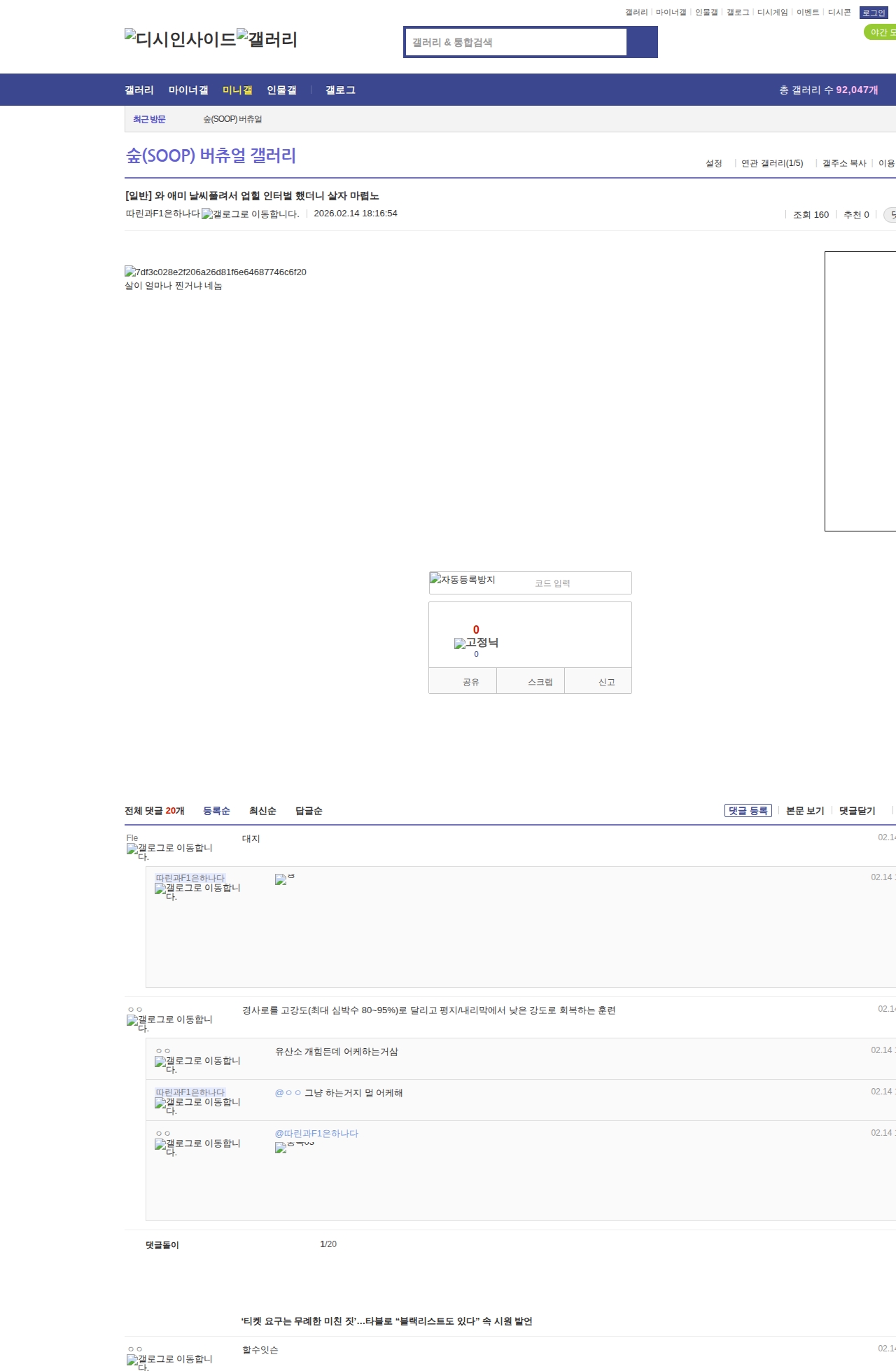896x1371 pixels.
Task: Click the 로그인 button
Action: point(874,13)
